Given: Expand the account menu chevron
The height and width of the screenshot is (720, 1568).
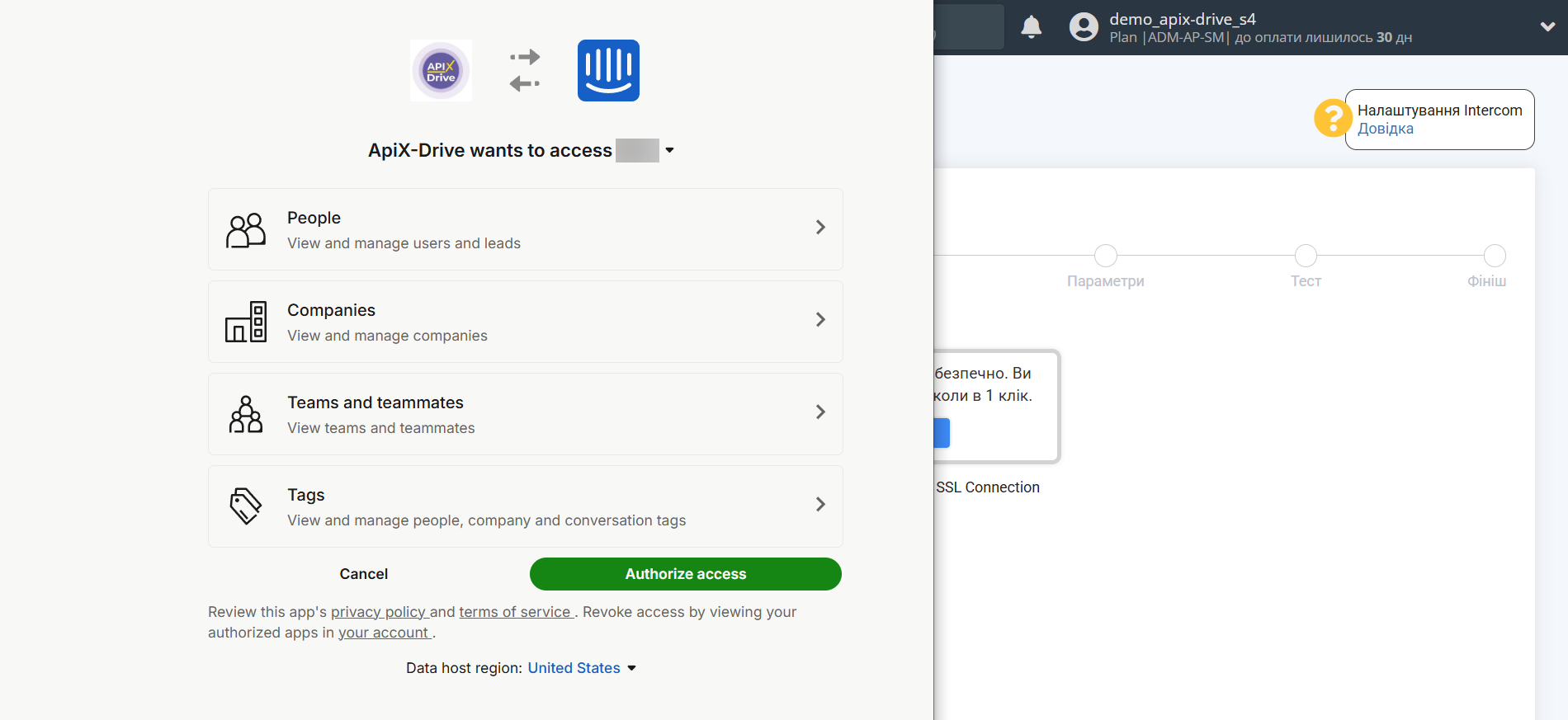Looking at the screenshot, I should point(1547,27).
